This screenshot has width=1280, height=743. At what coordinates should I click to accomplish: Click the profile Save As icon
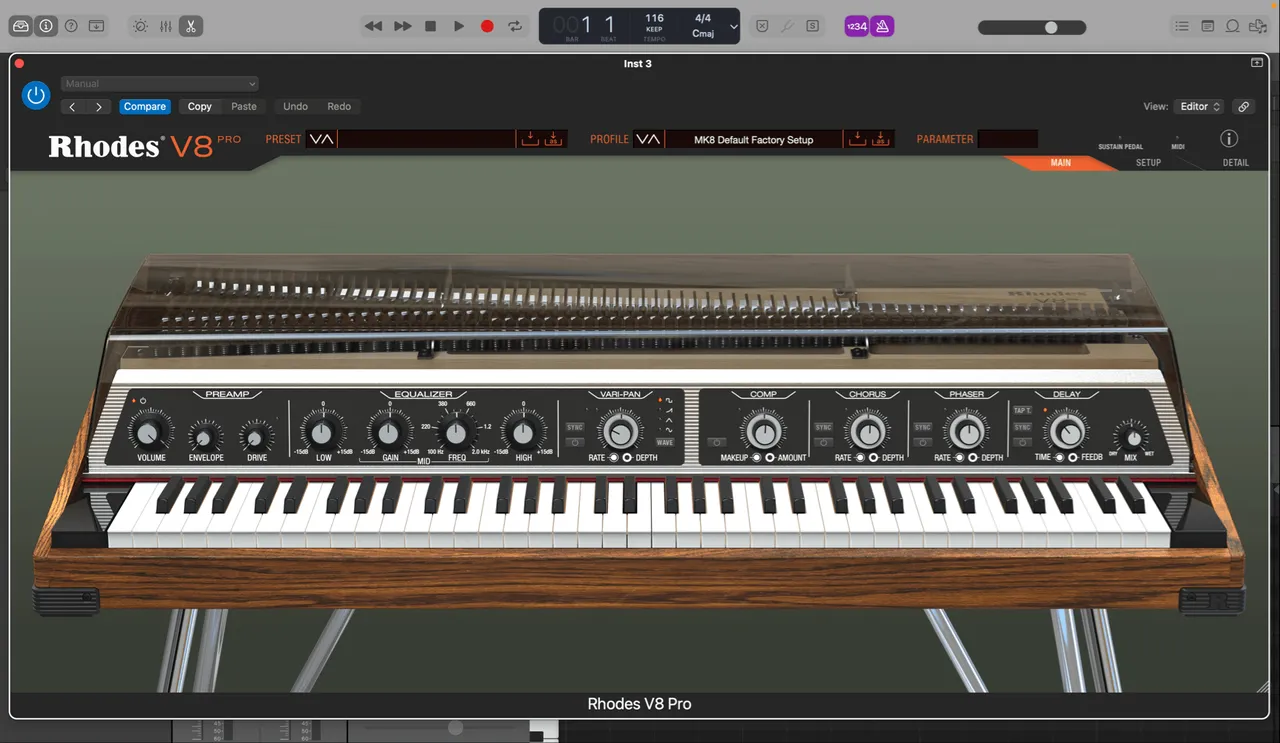(x=881, y=139)
